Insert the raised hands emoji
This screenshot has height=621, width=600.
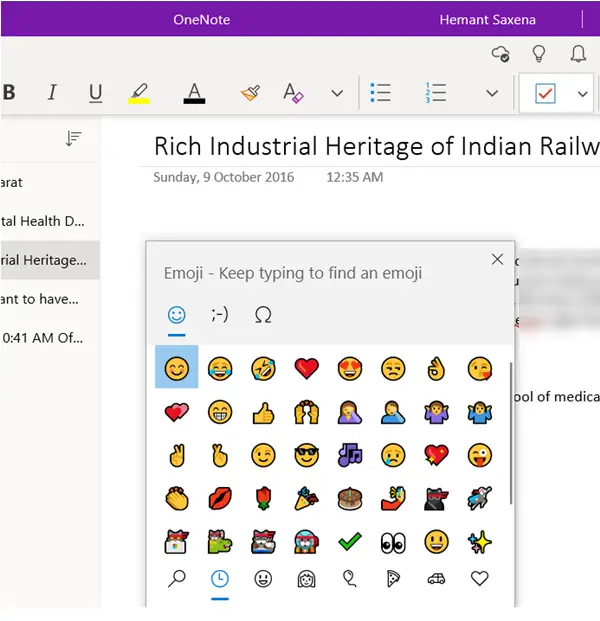pos(307,412)
